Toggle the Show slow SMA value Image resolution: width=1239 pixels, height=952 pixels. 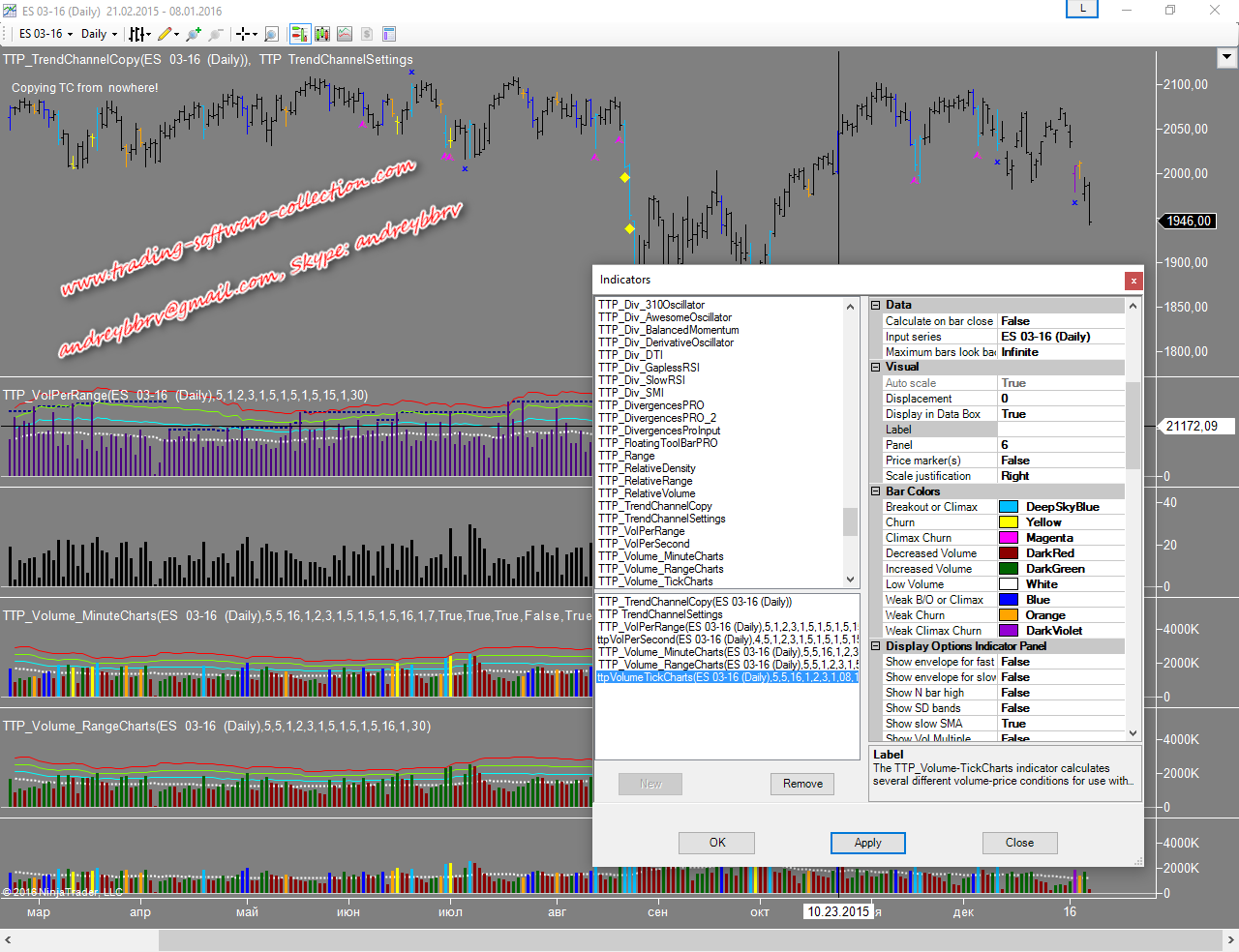[x=1060, y=724]
